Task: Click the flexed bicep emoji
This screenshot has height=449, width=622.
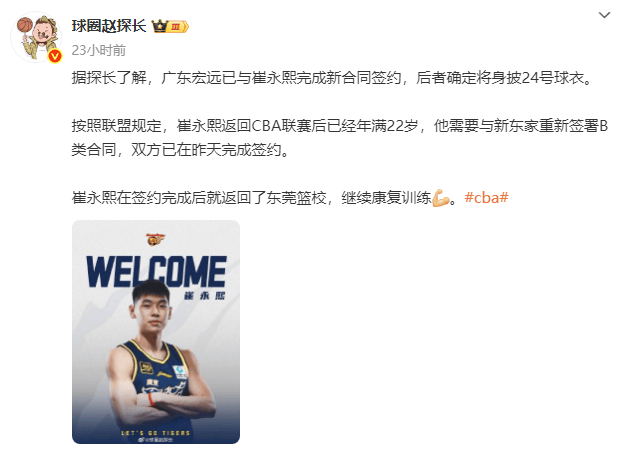Action: 441,198
